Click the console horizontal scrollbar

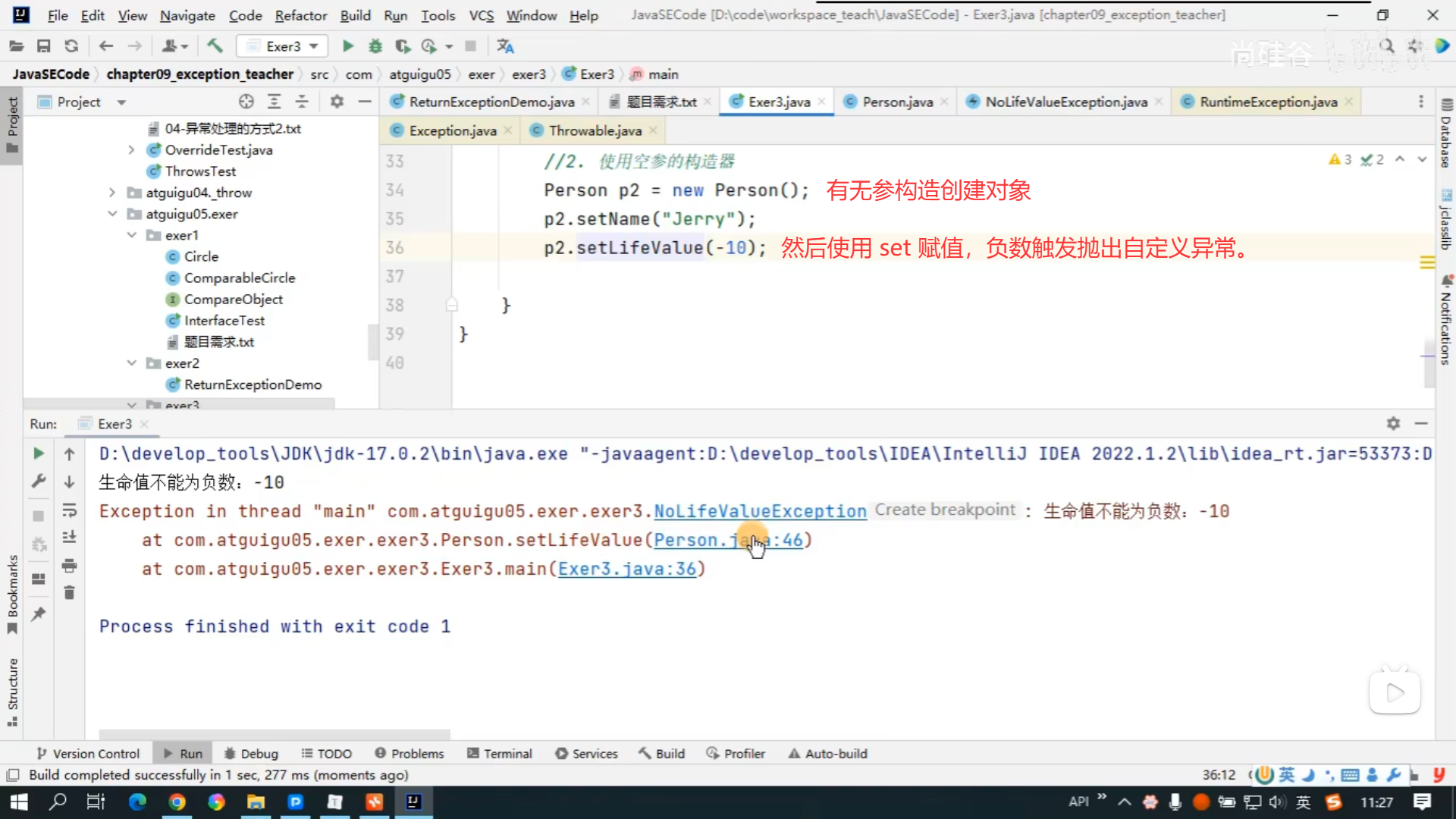(275, 734)
